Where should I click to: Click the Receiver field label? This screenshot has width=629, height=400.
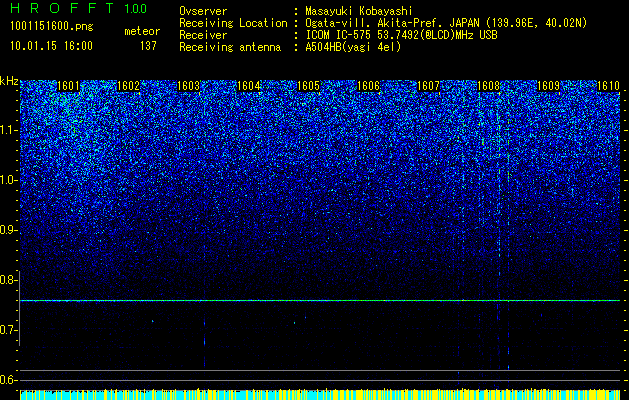(x=203, y=35)
